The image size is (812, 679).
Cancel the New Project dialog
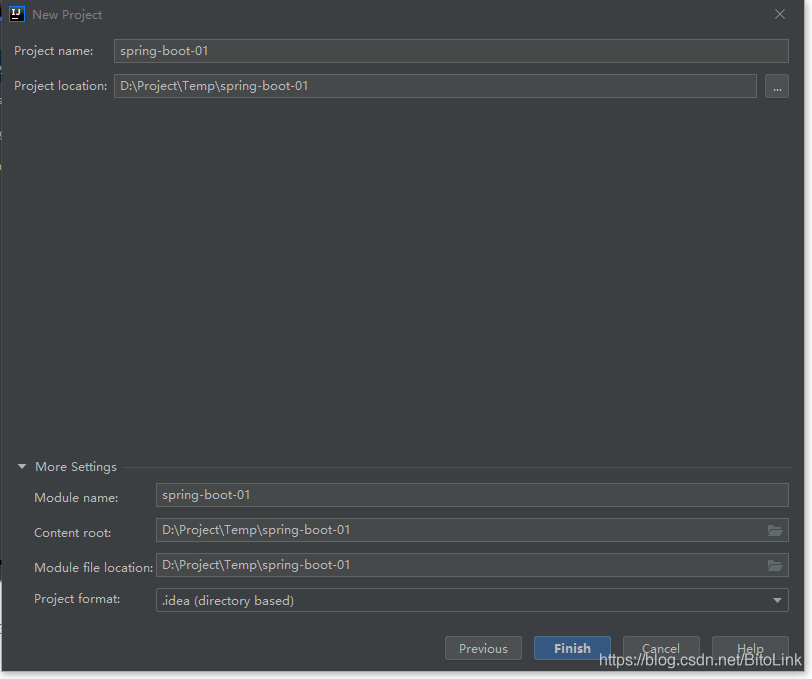[661, 648]
